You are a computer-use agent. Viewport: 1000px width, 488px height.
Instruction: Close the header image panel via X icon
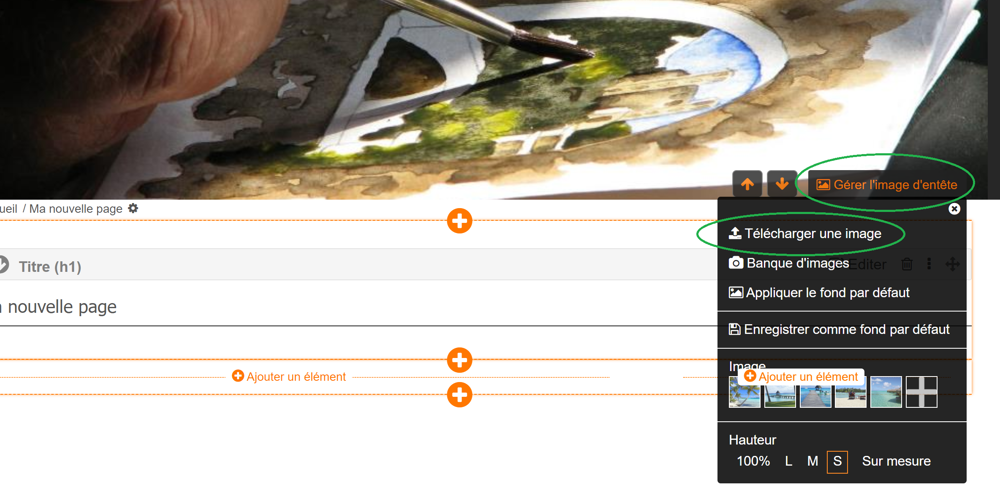click(x=954, y=209)
